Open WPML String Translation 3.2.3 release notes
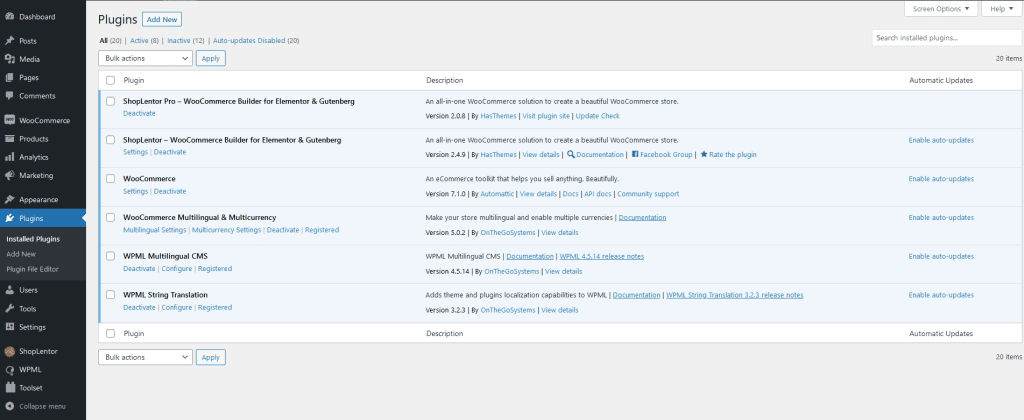This screenshot has width=1024, height=420. [735, 295]
